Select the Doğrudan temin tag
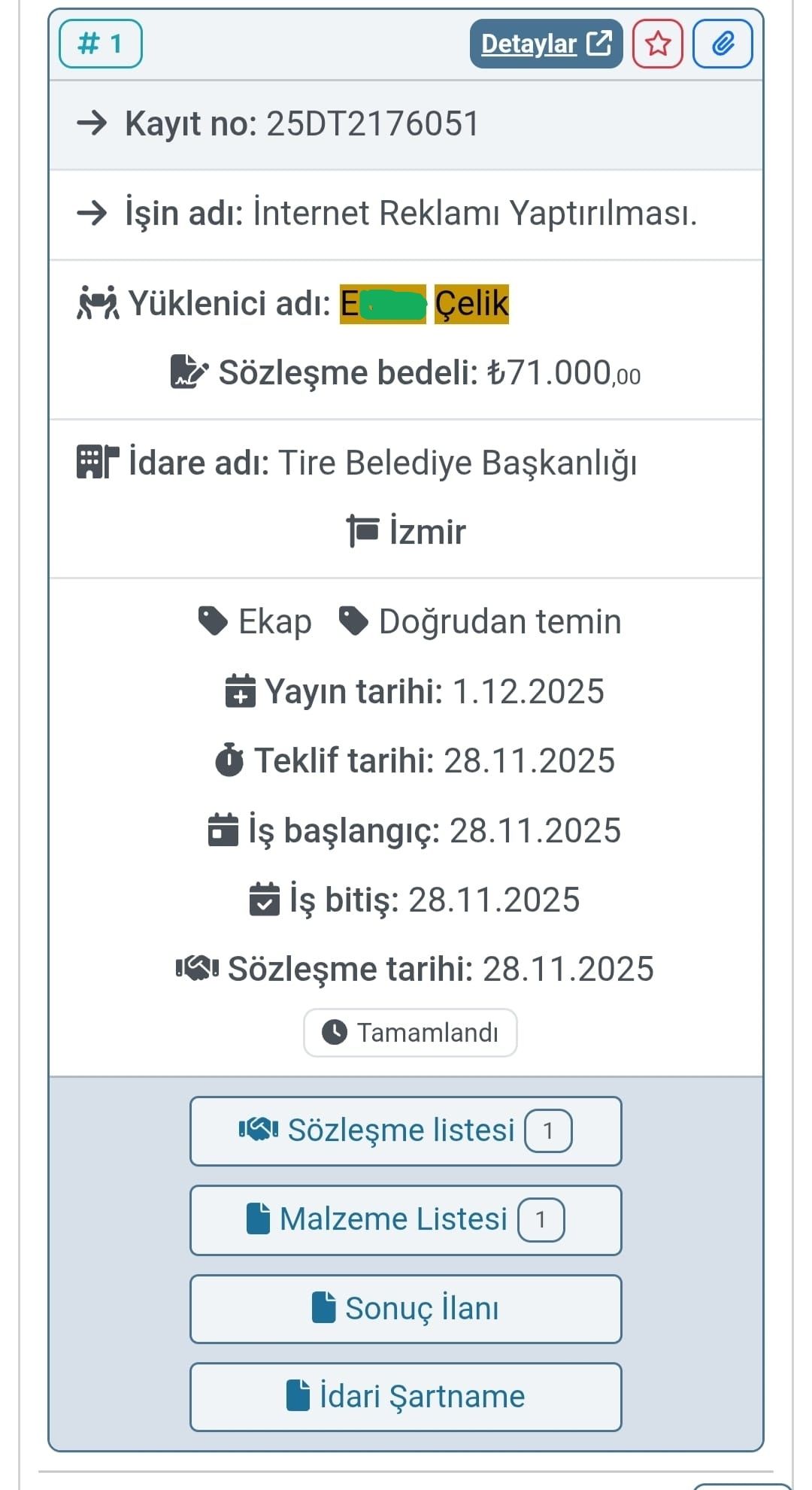 click(500, 620)
